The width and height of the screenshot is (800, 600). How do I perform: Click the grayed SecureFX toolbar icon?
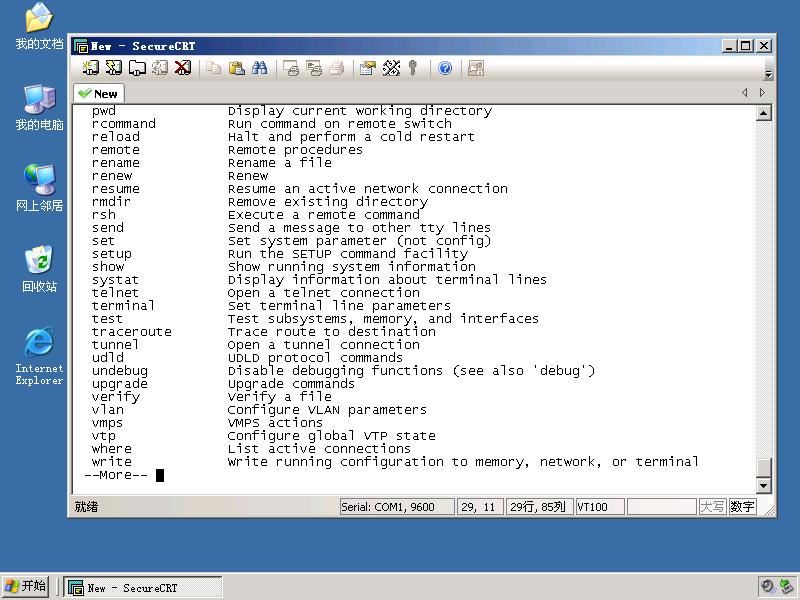(476, 68)
